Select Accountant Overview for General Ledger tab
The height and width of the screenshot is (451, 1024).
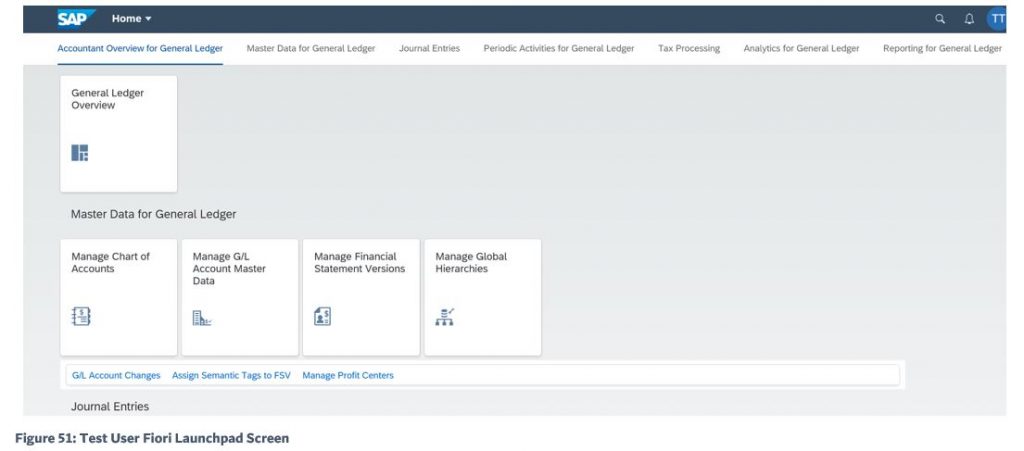[x=140, y=48]
